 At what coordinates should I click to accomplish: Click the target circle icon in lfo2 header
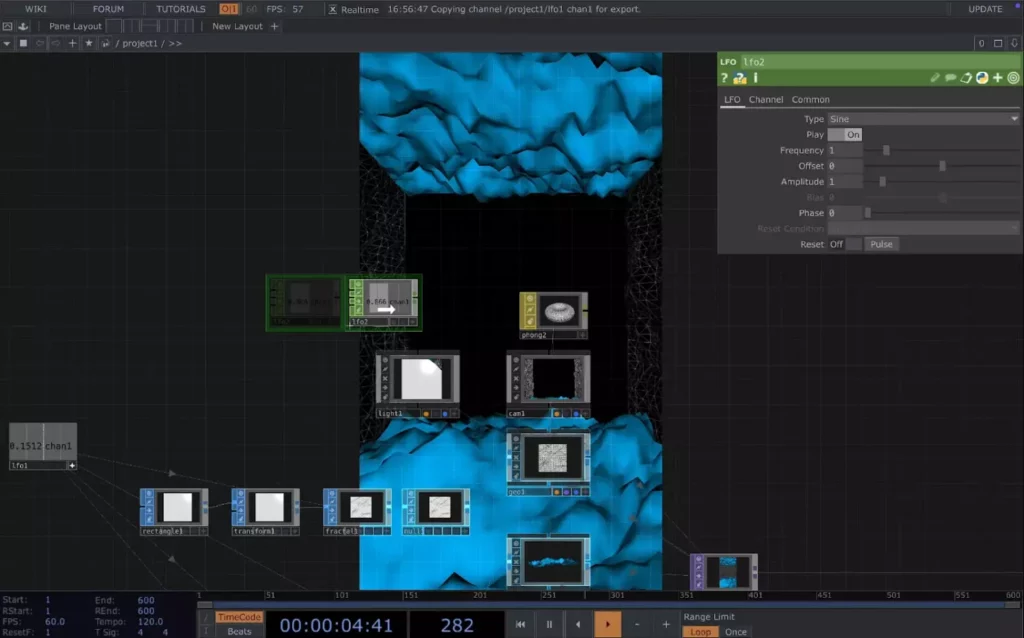pos(1013,78)
